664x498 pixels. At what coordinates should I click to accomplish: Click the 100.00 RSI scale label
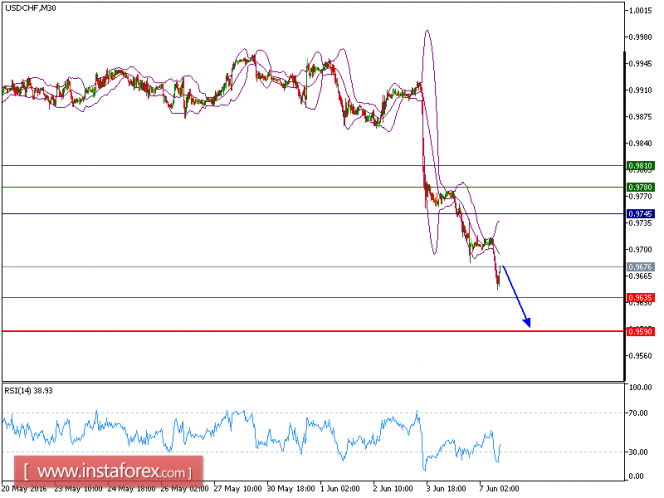(641, 387)
